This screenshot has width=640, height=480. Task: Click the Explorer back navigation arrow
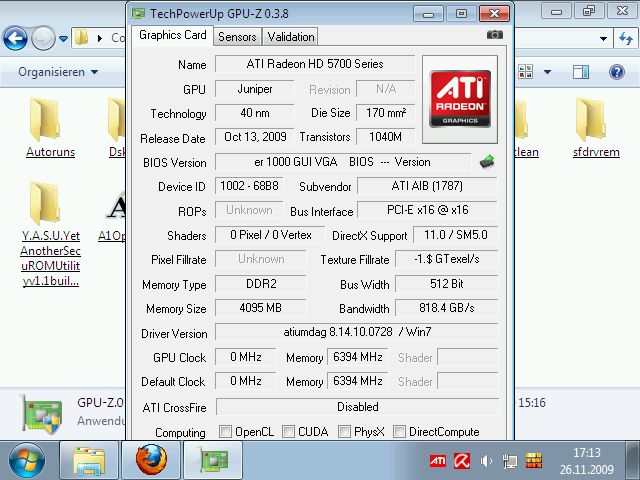(16, 38)
